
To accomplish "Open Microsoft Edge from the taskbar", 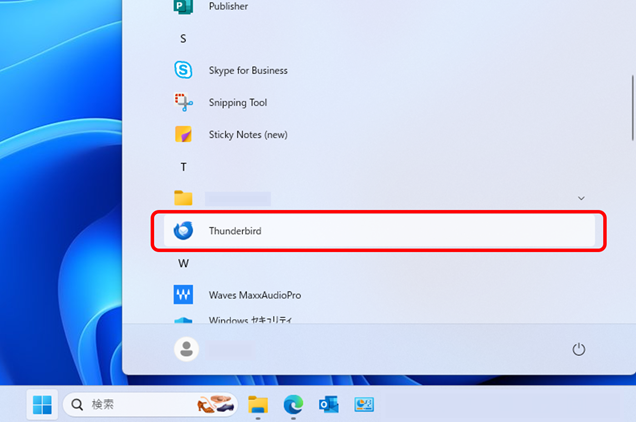I will [x=293, y=405].
